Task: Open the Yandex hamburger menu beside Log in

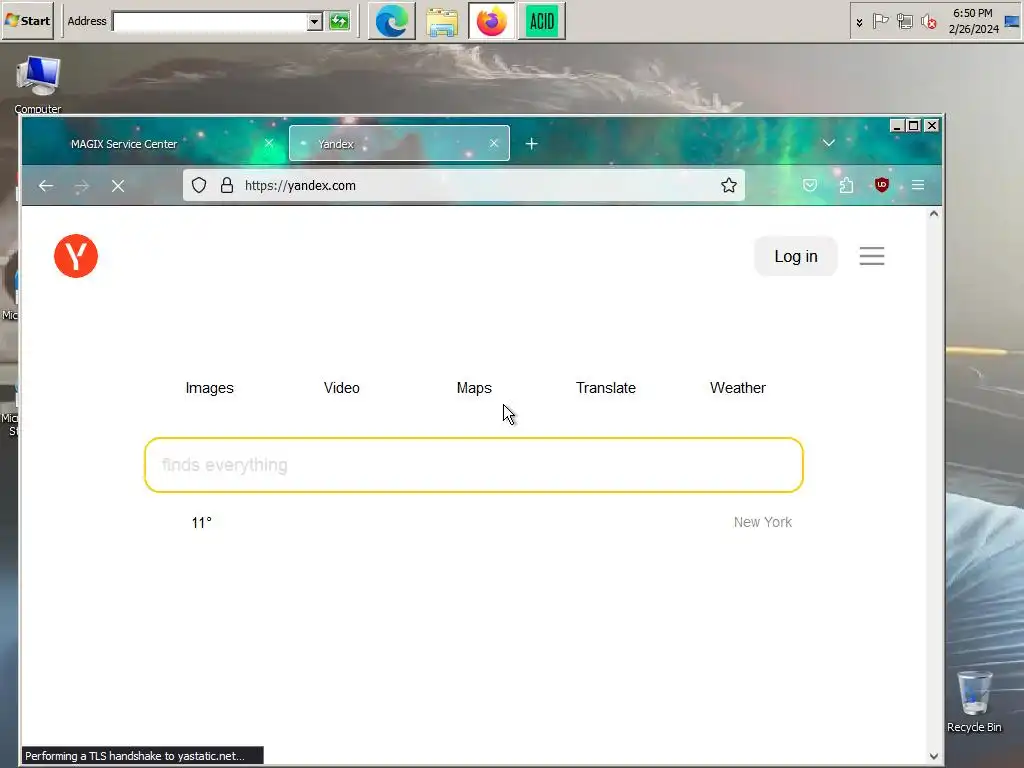Action: pos(872,256)
